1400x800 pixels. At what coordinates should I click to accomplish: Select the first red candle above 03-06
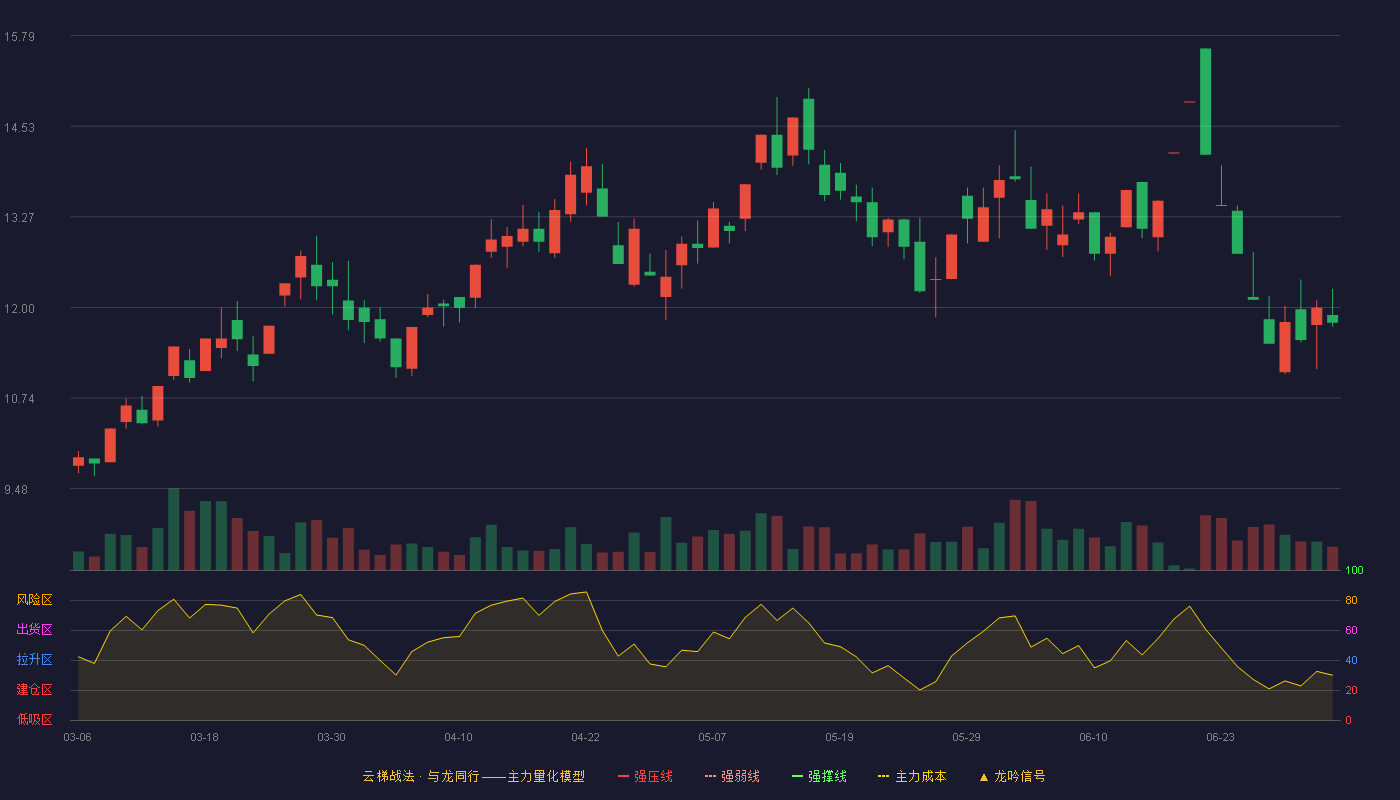point(78,461)
